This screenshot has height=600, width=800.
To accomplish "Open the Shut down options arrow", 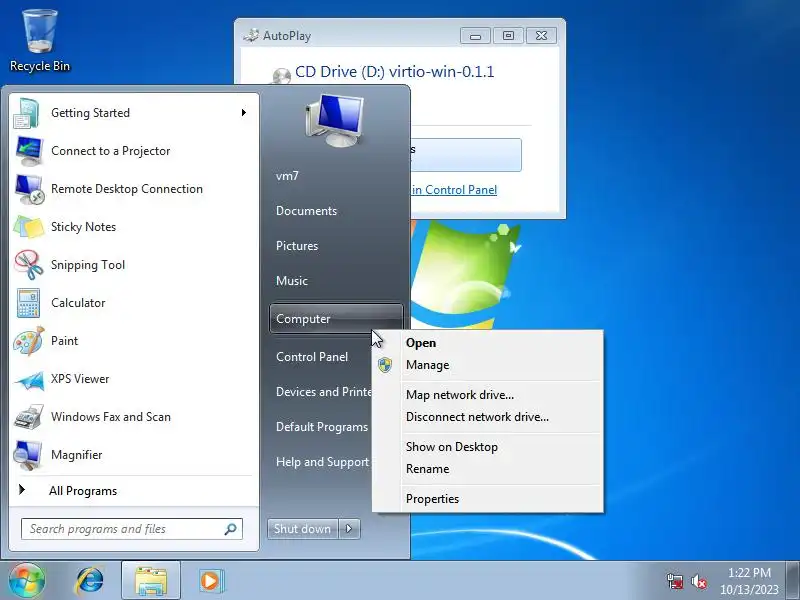I will pos(349,529).
